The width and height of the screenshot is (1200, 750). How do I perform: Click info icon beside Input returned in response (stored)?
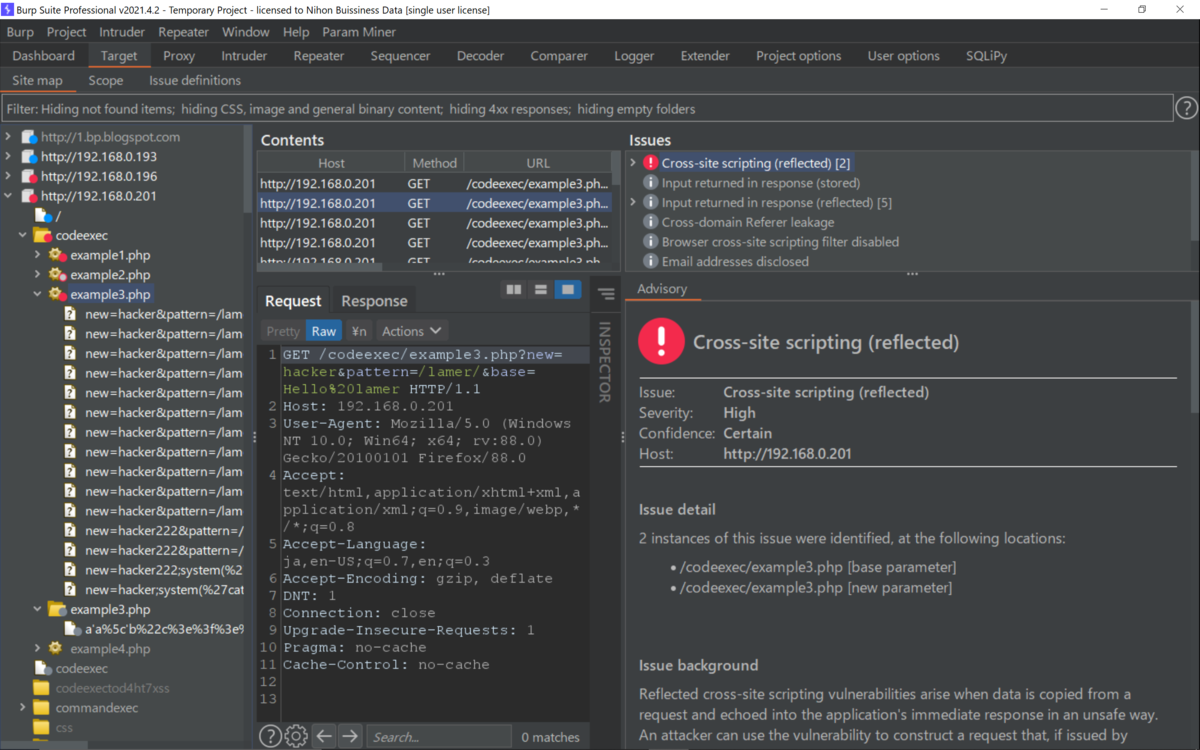[x=651, y=183]
